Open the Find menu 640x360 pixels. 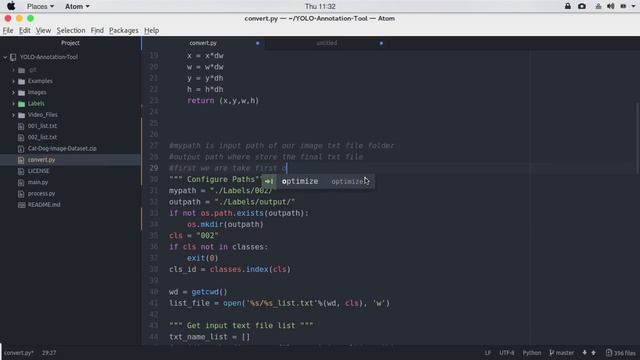(97, 31)
